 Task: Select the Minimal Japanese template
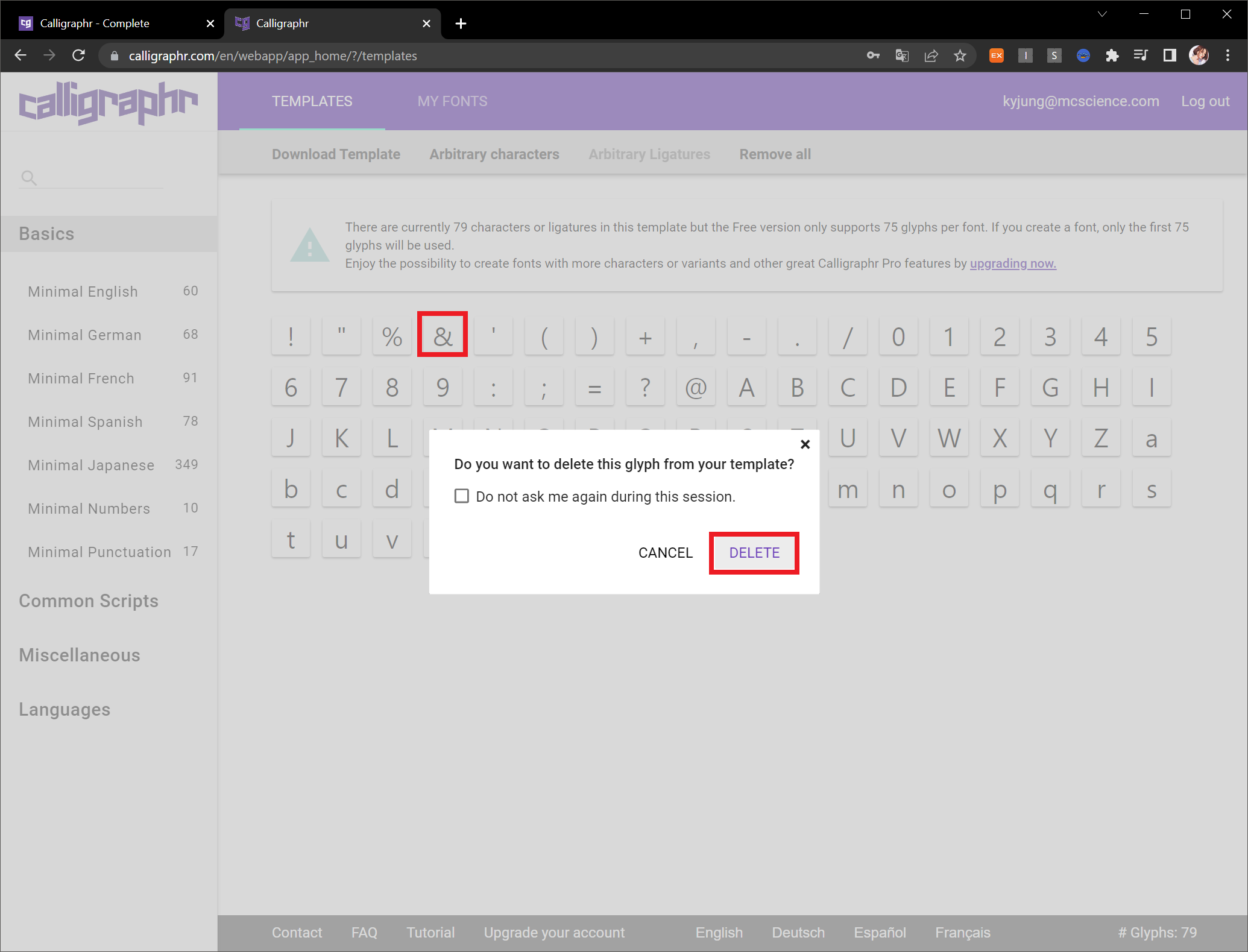tap(91, 465)
